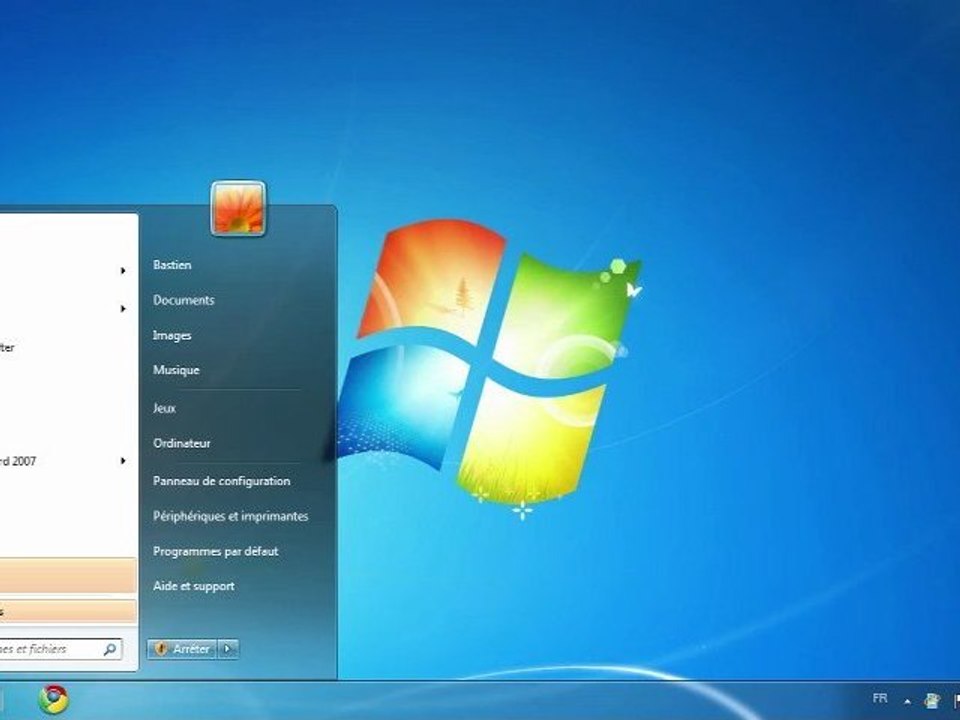960x720 pixels.
Task: Open Panneau de configuration
Action: point(222,481)
